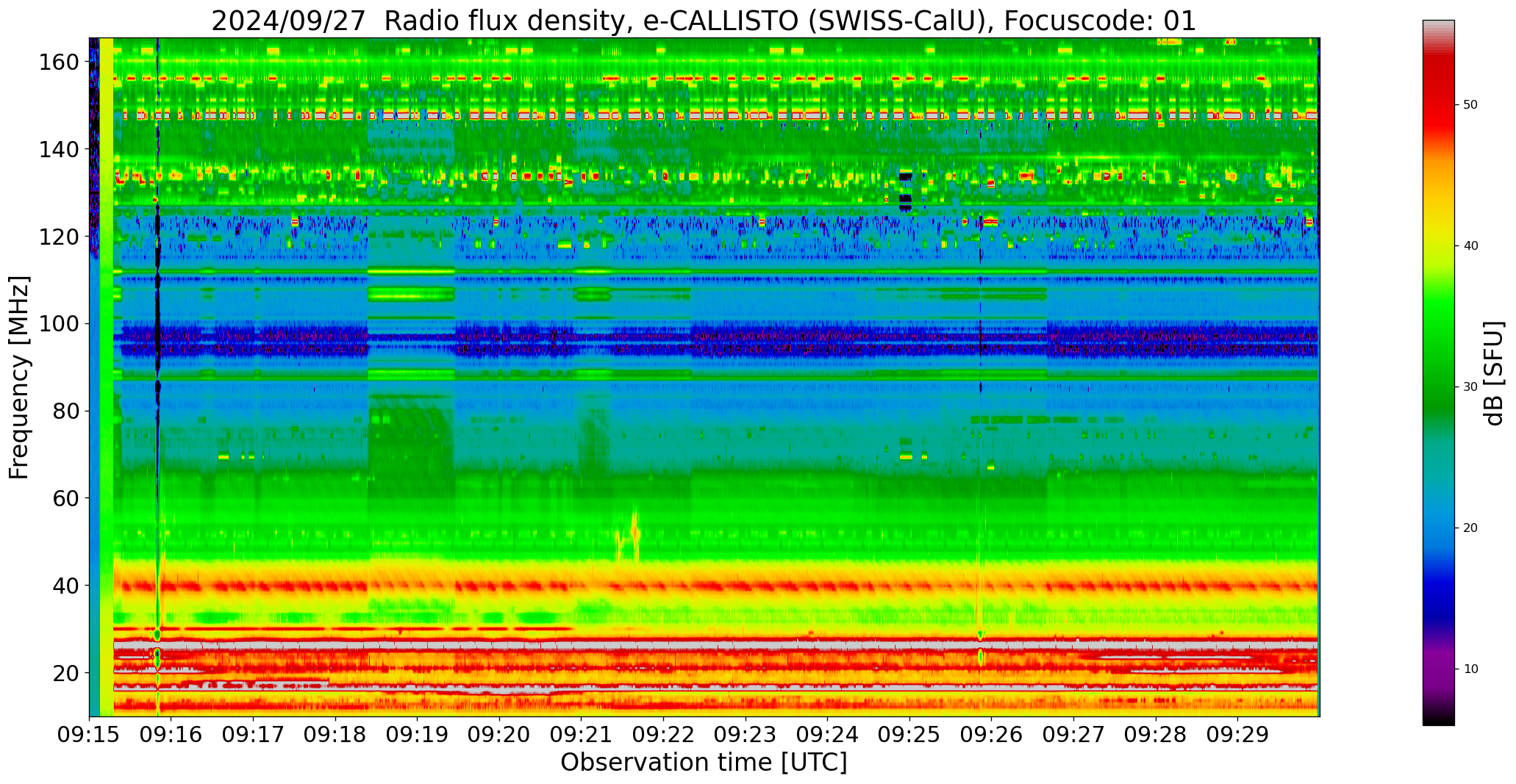Click the 09:18 time tick label
The image size is (1516, 784).
335,734
